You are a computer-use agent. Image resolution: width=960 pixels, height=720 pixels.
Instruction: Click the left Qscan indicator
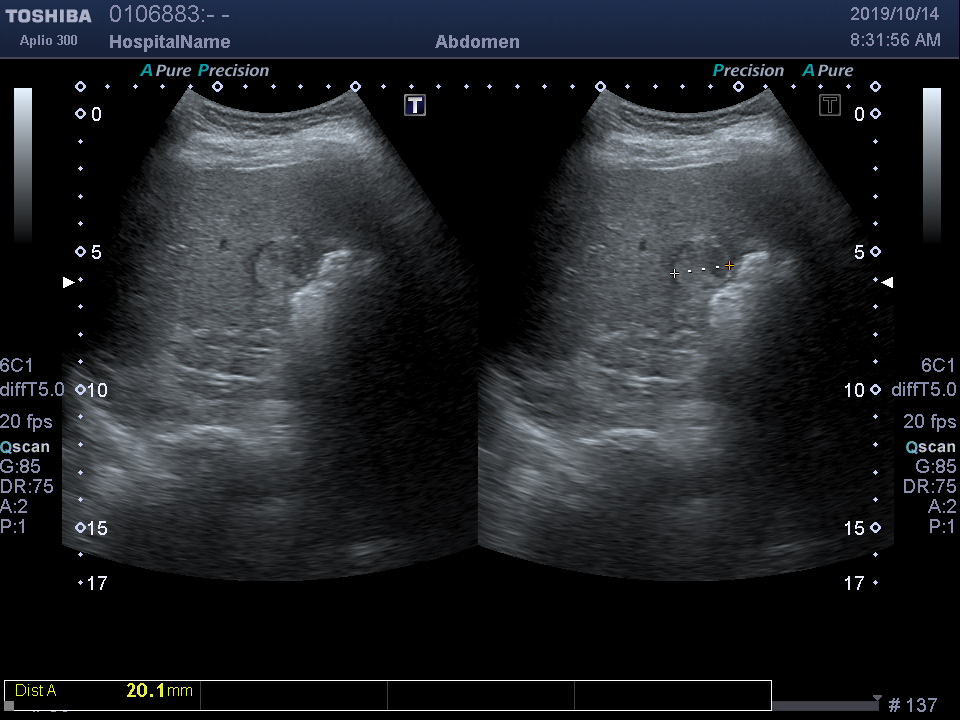click(x=25, y=447)
